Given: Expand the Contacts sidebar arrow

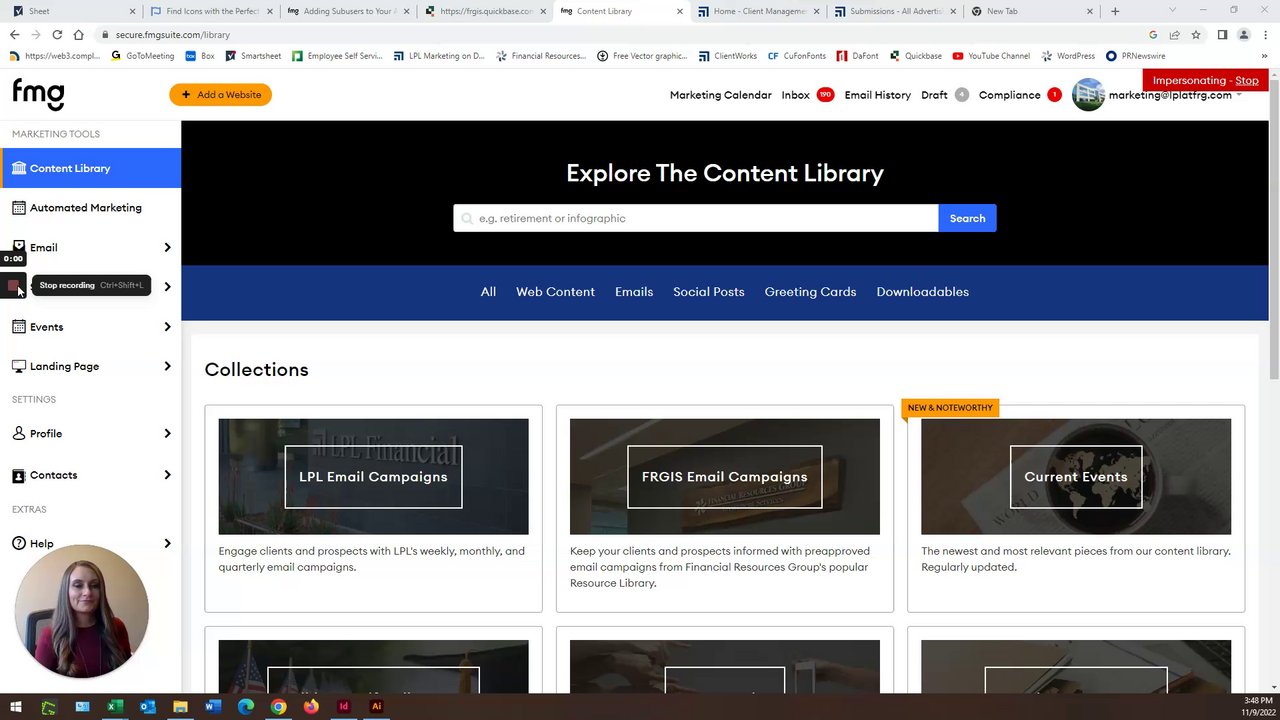Looking at the screenshot, I should click(167, 475).
